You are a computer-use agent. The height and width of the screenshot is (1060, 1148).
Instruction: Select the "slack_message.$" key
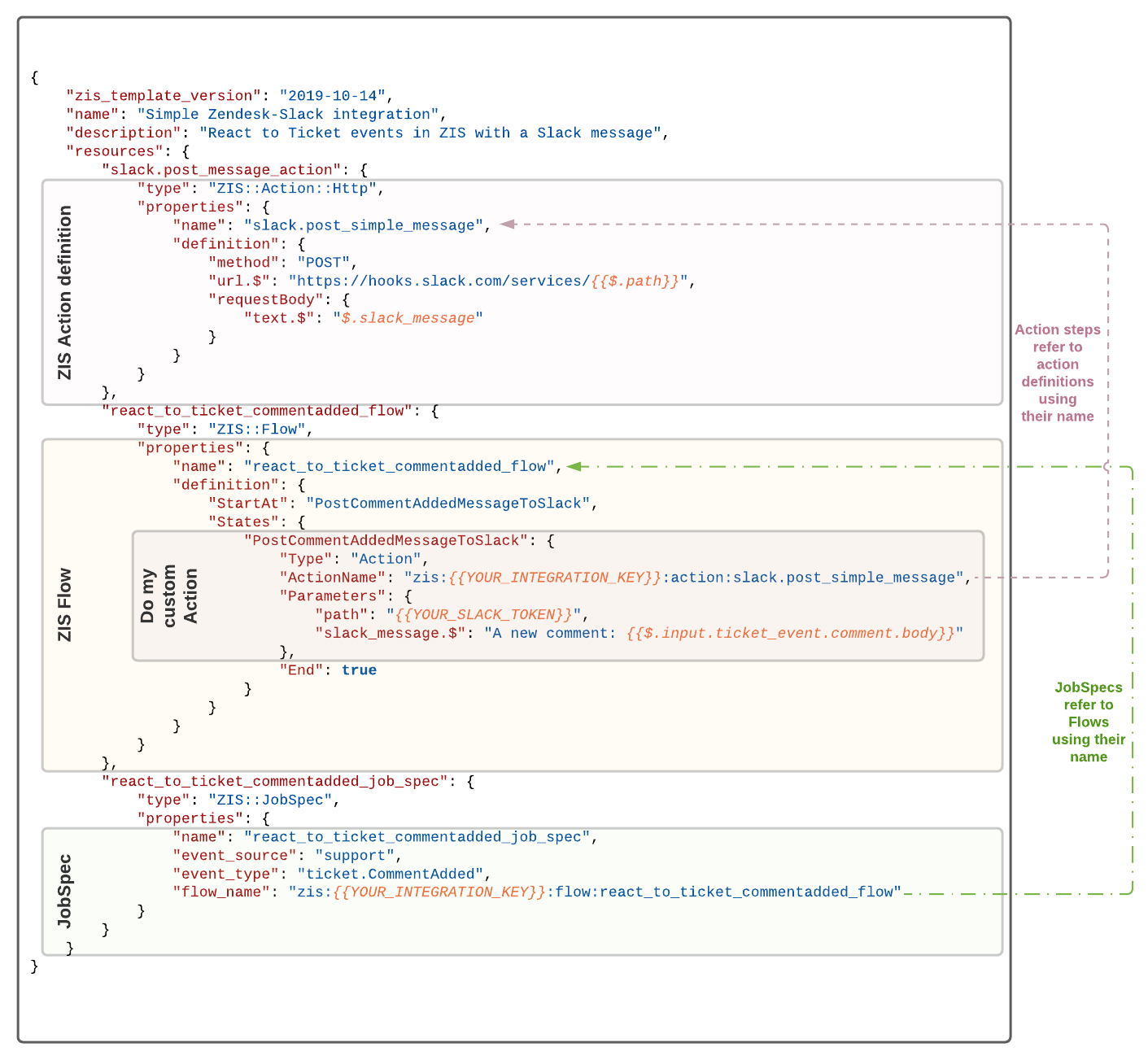point(391,634)
